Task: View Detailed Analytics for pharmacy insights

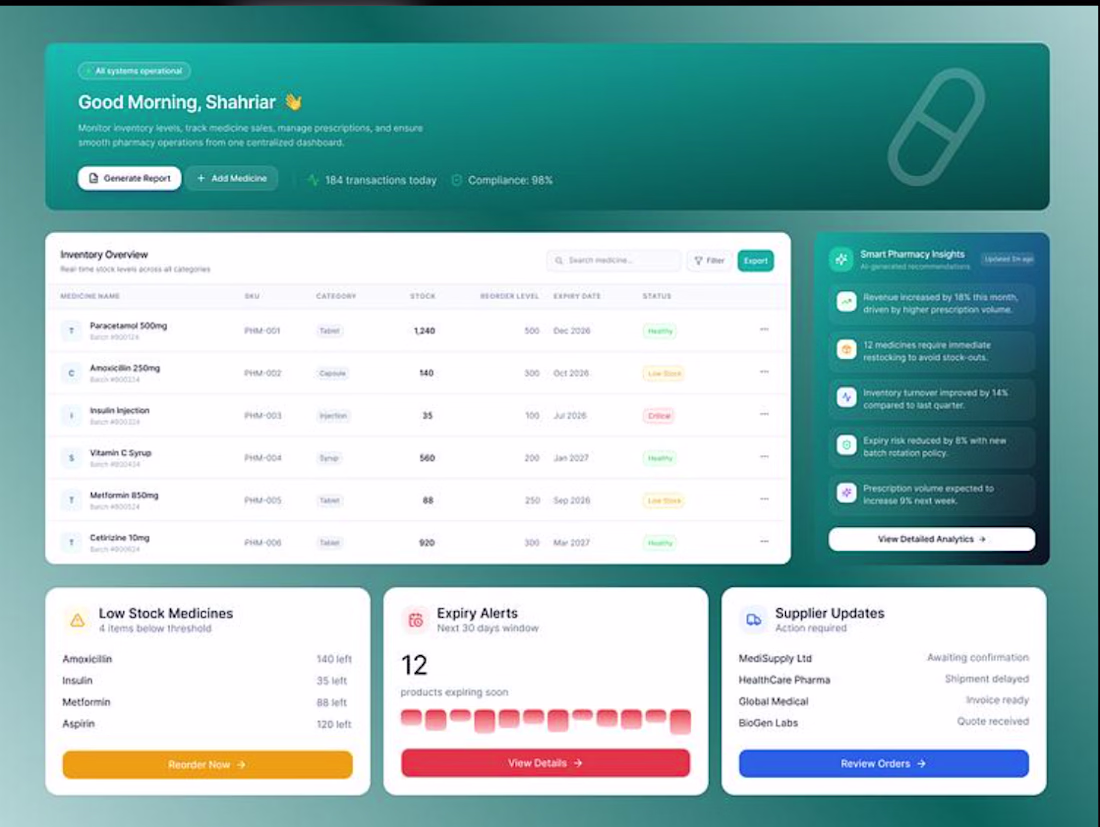Action: [x=932, y=539]
